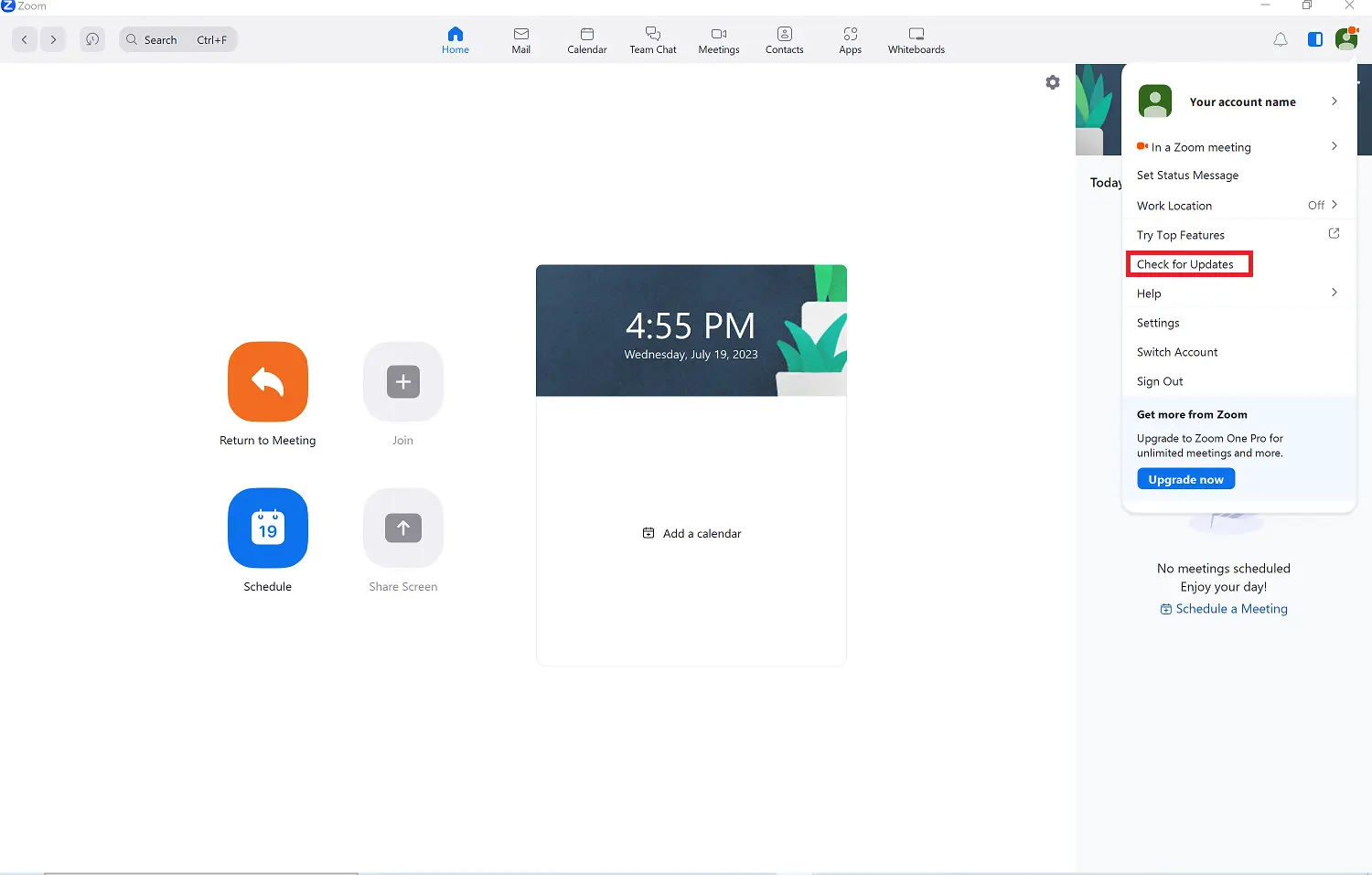Click the Zoom logo in title bar
This screenshot has height=875, width=1372.
(8, 6)
